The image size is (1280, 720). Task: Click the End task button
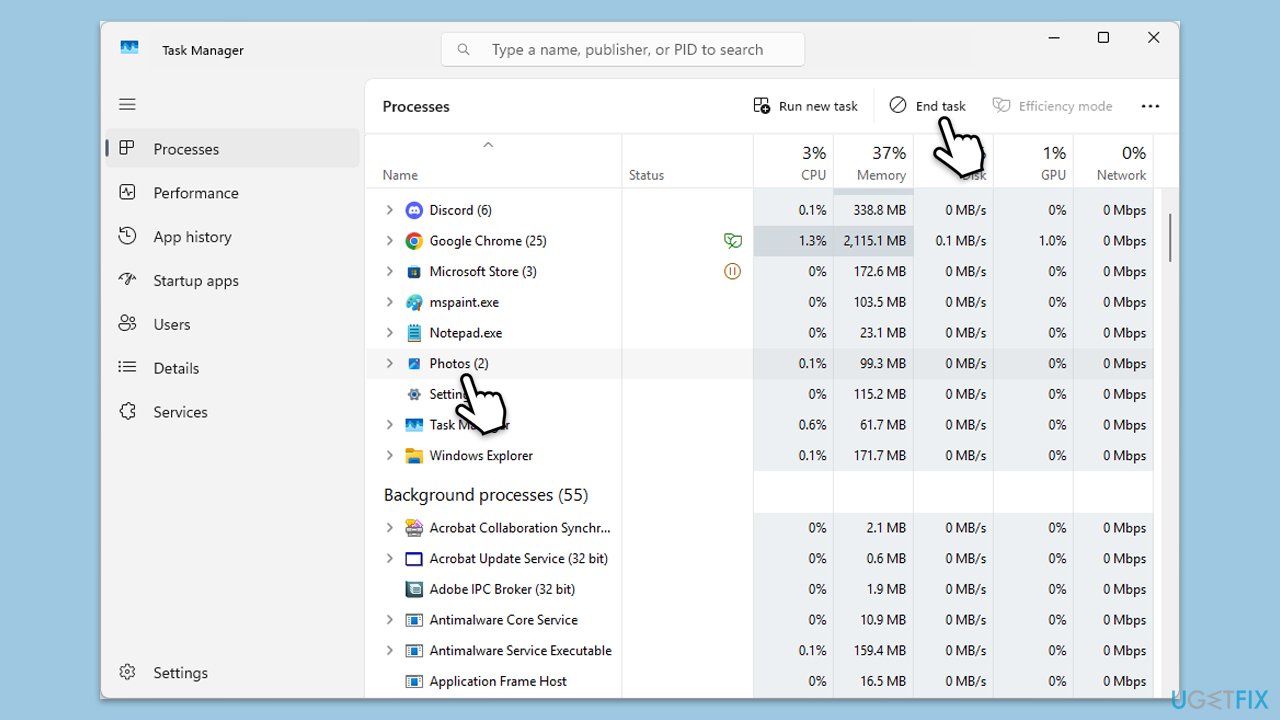(x=928, y=106)
